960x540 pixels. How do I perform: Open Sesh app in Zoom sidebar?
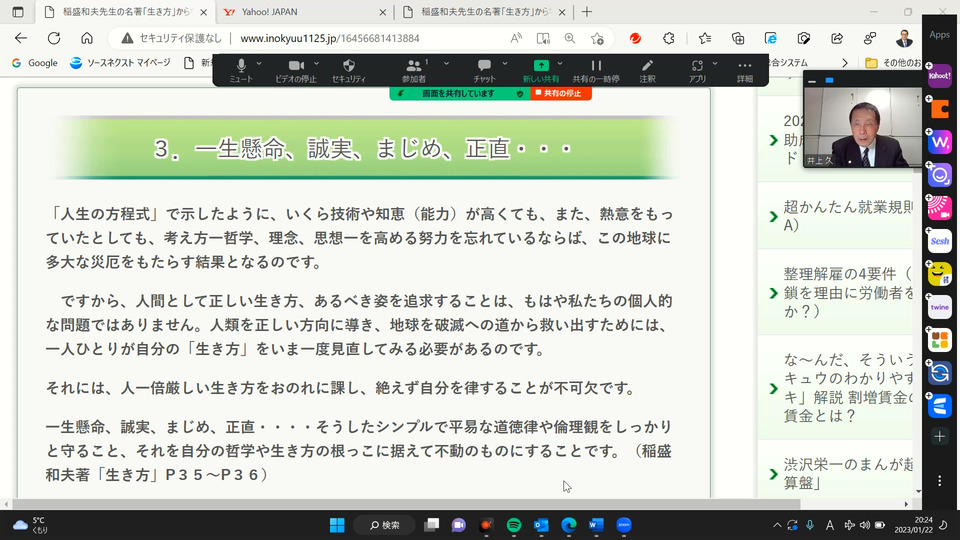point(940,241)
